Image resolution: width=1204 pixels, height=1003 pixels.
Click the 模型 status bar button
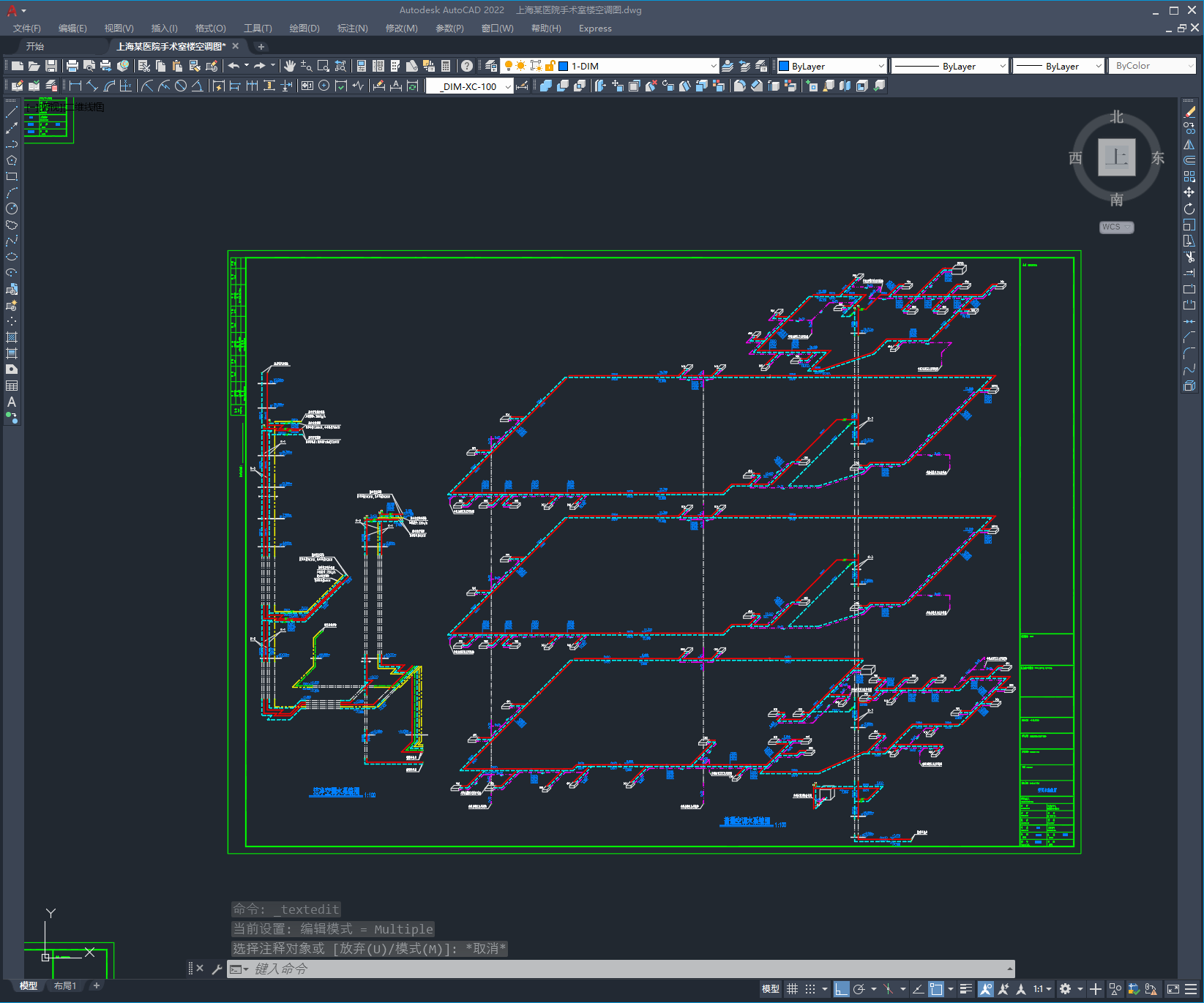[x=771, y=989]
